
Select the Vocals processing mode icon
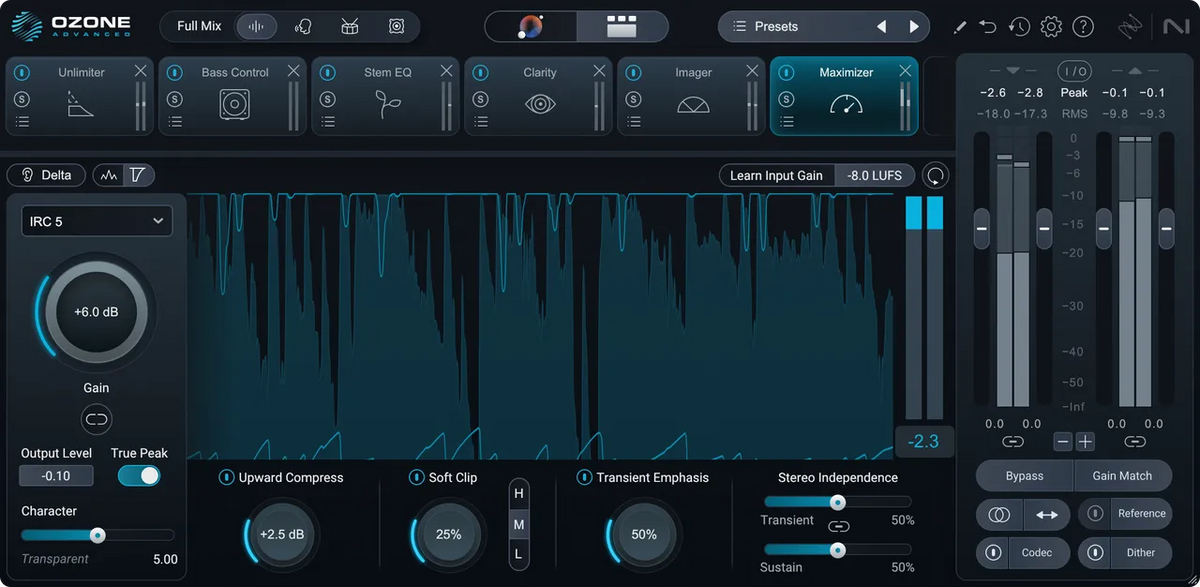(302, 27)
